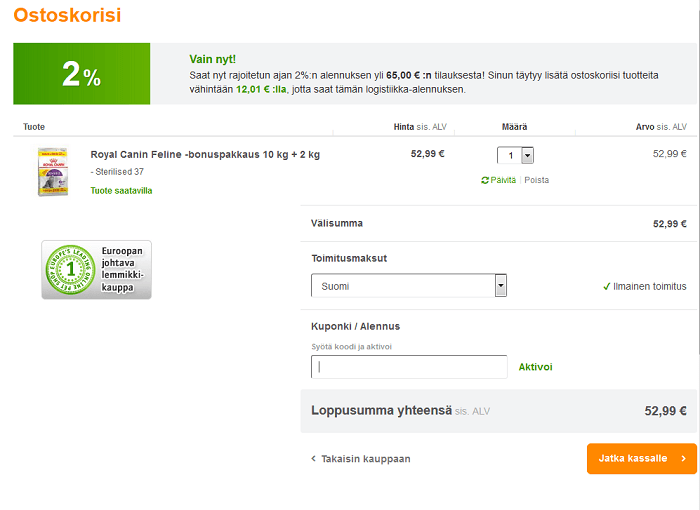Click the Europe's leading pet shop badge
700x510 pixels.
click(x=96, y=270)
